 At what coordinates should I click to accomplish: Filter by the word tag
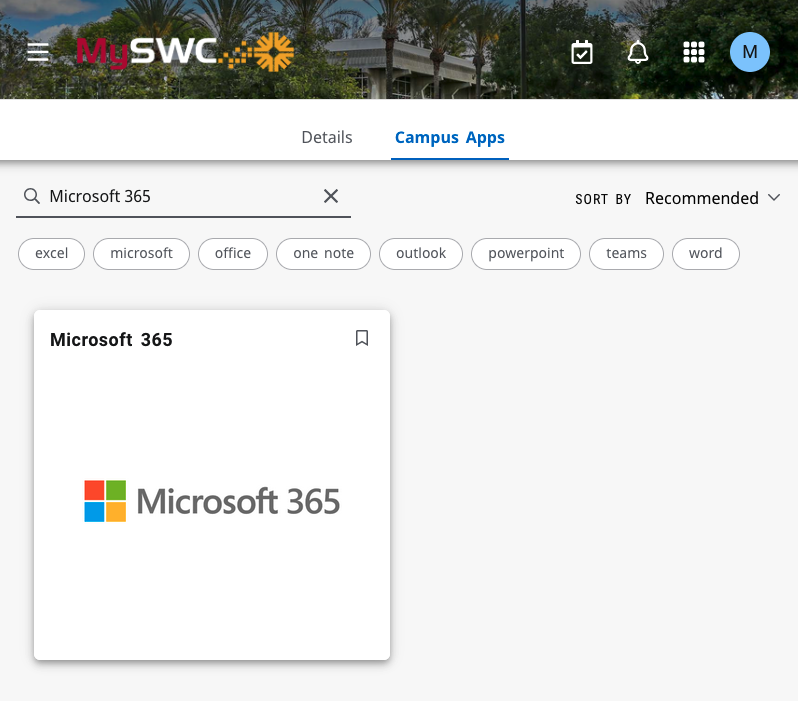(x=705, y=254)
